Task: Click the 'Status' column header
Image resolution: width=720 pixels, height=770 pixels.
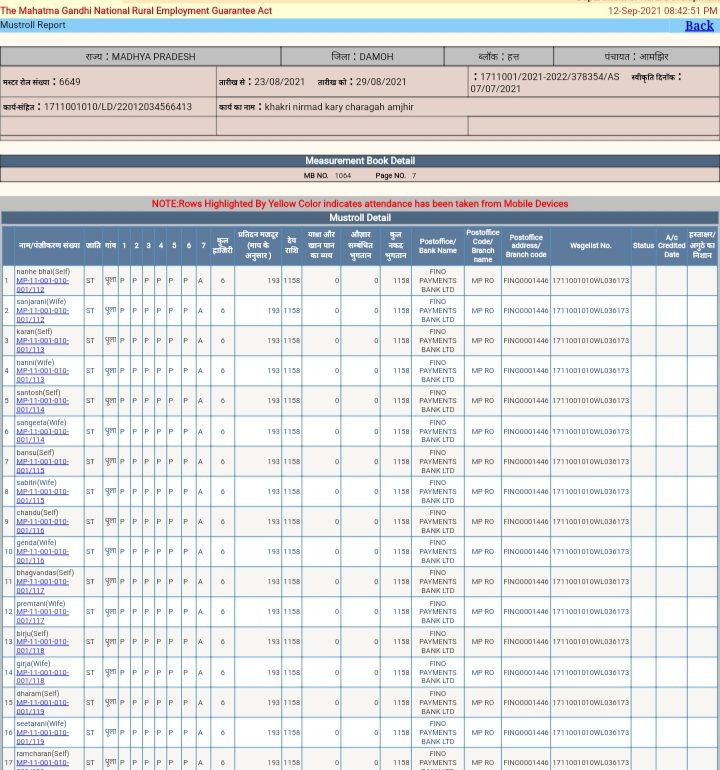Action: [643, 246]
